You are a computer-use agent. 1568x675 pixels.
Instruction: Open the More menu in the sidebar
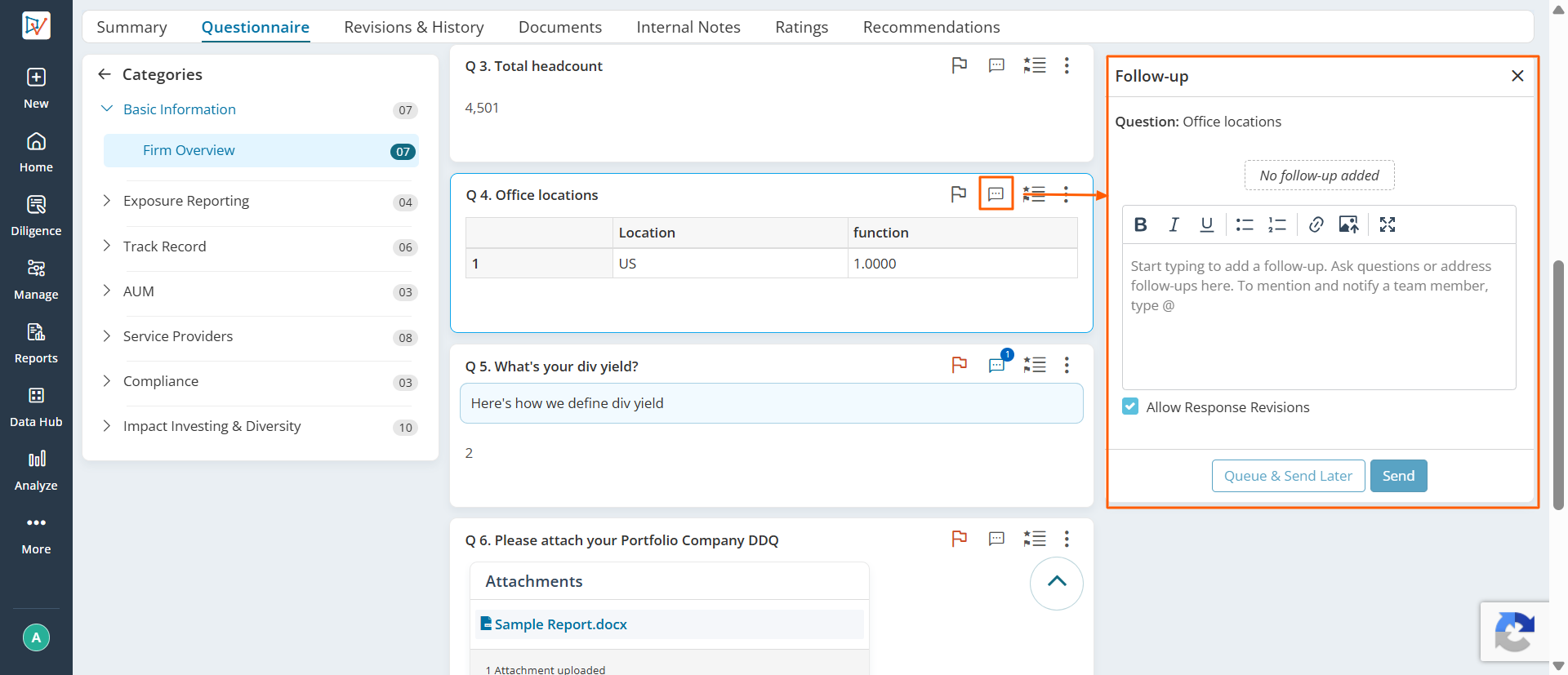point(36,534)
